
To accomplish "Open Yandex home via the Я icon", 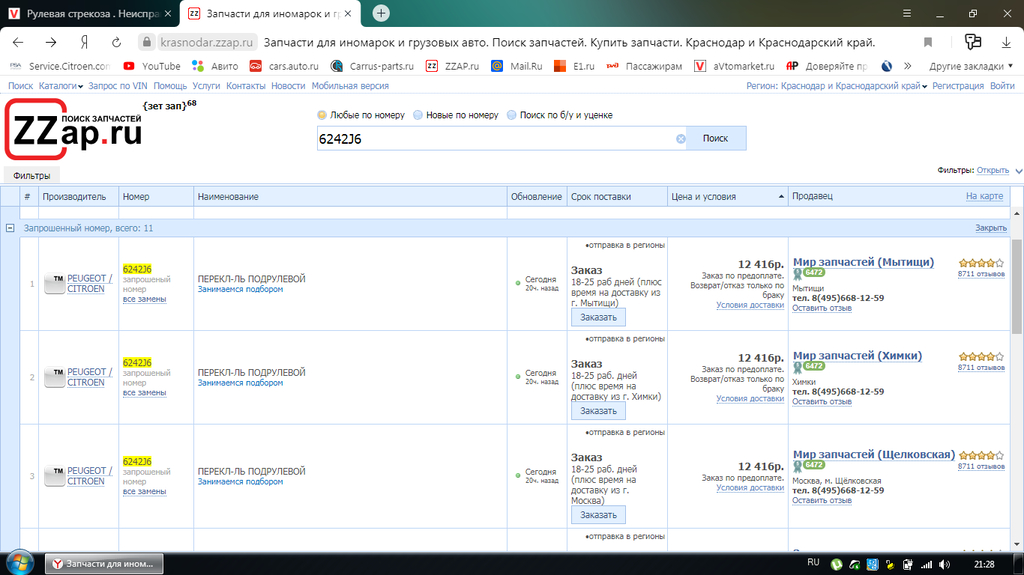I will tap(84, 42).
